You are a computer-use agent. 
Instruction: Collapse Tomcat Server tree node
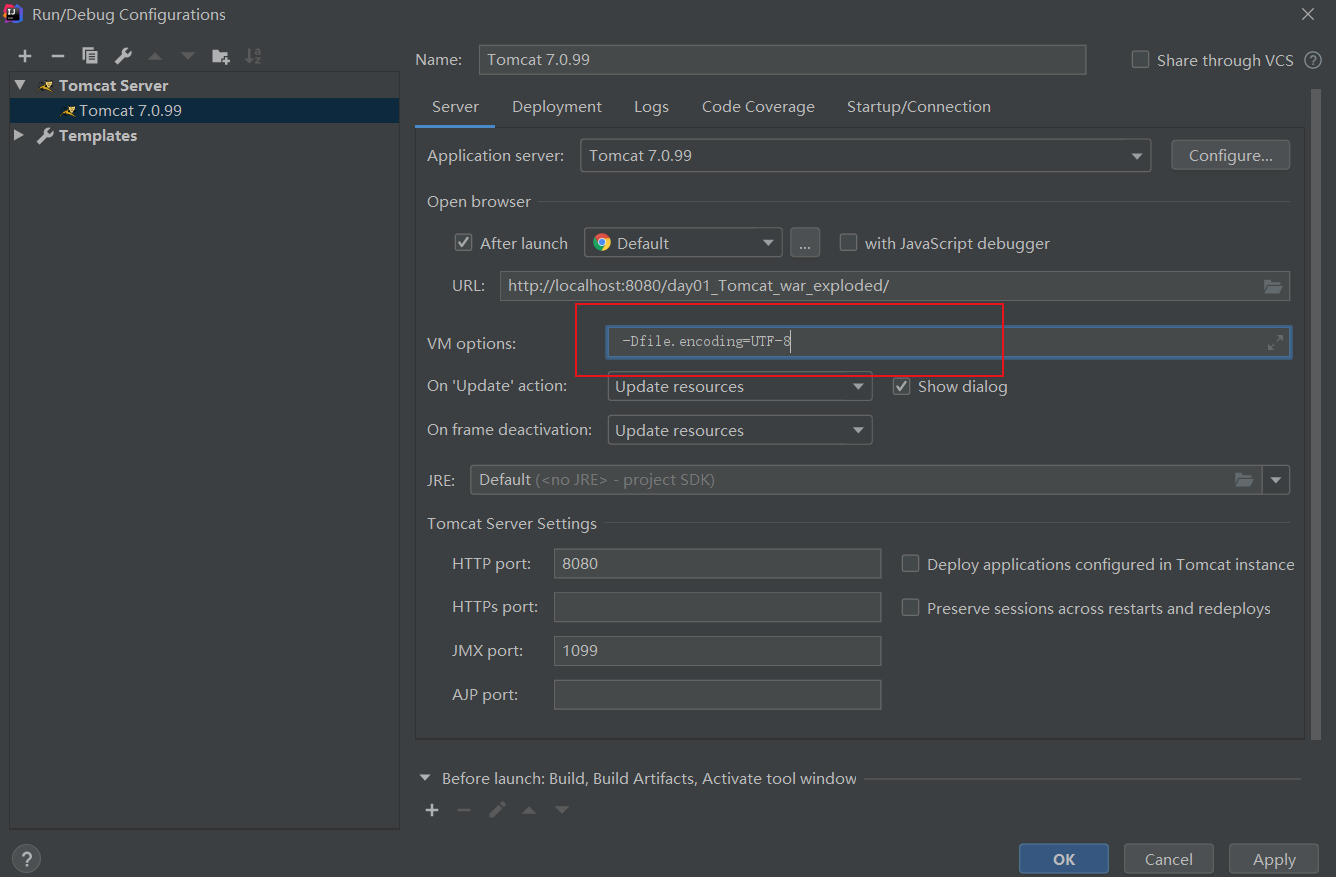19,85
